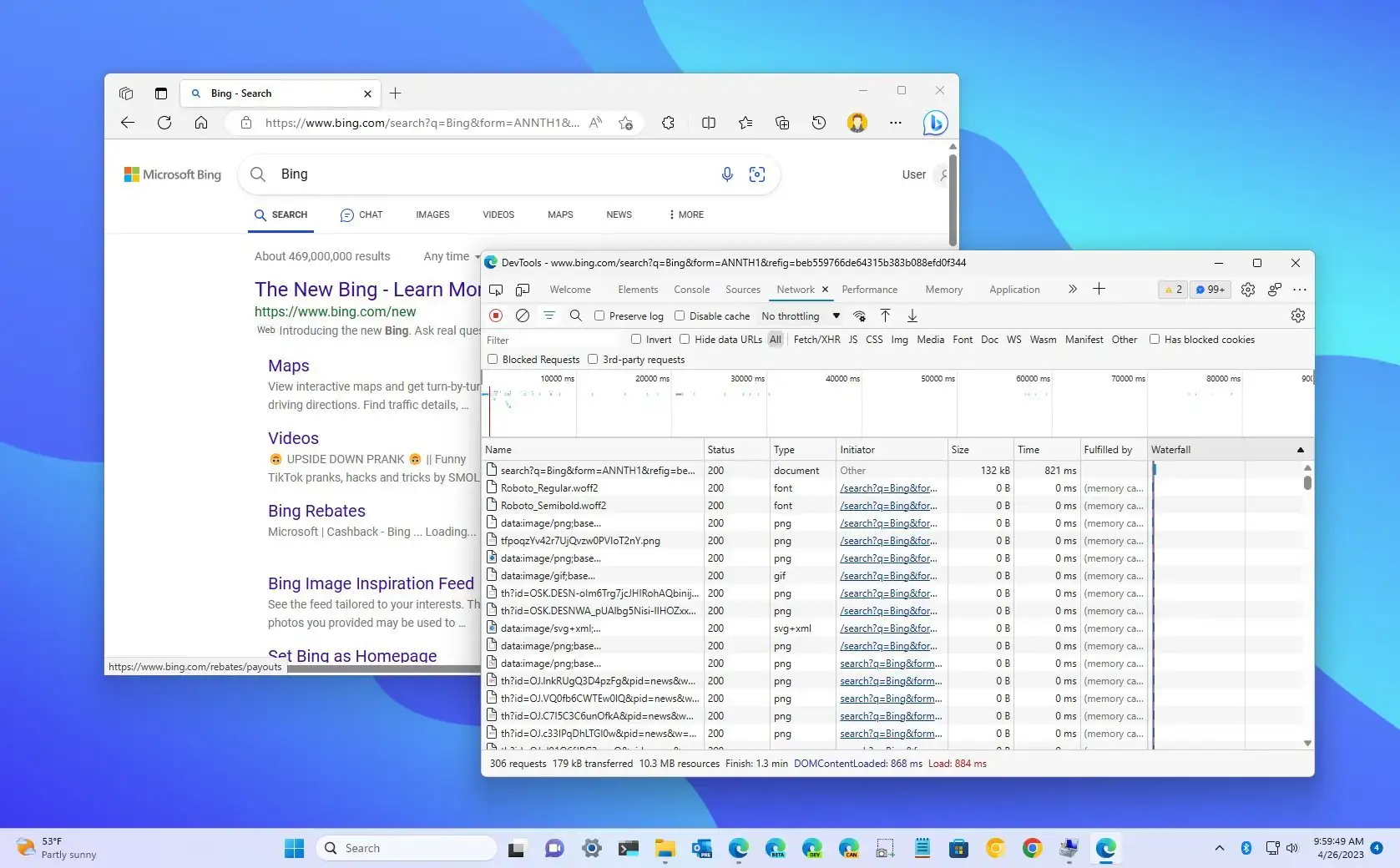
Task: Clear the network log
Action: coord(523,315)
